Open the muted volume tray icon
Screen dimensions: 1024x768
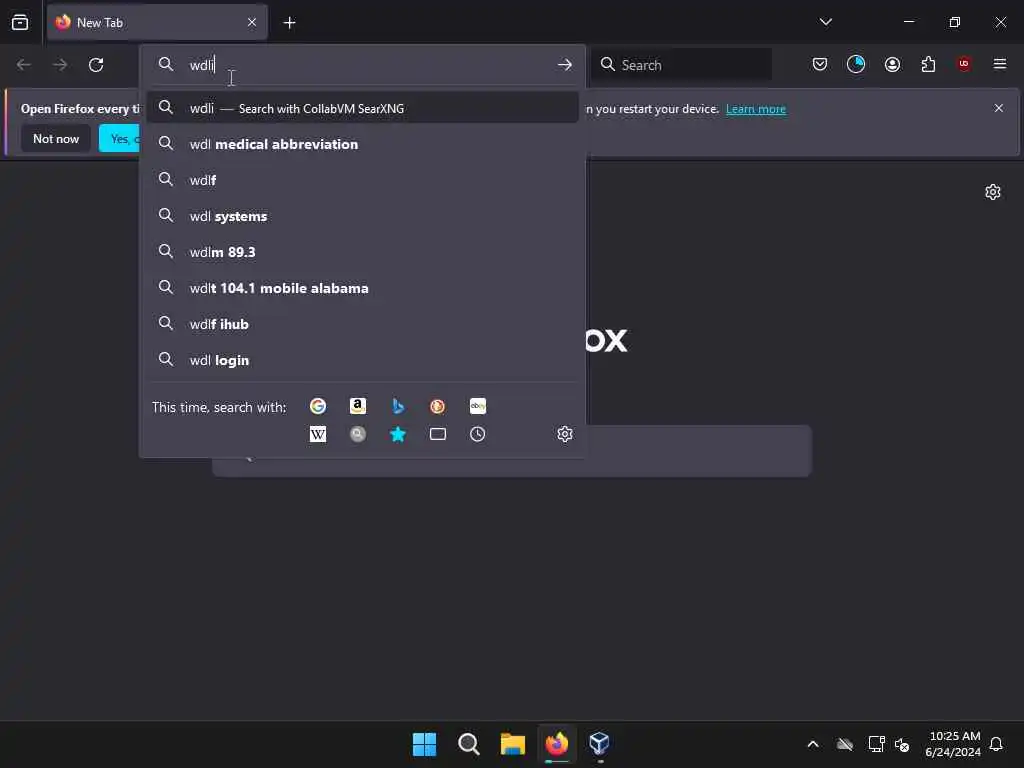[903, 744]
